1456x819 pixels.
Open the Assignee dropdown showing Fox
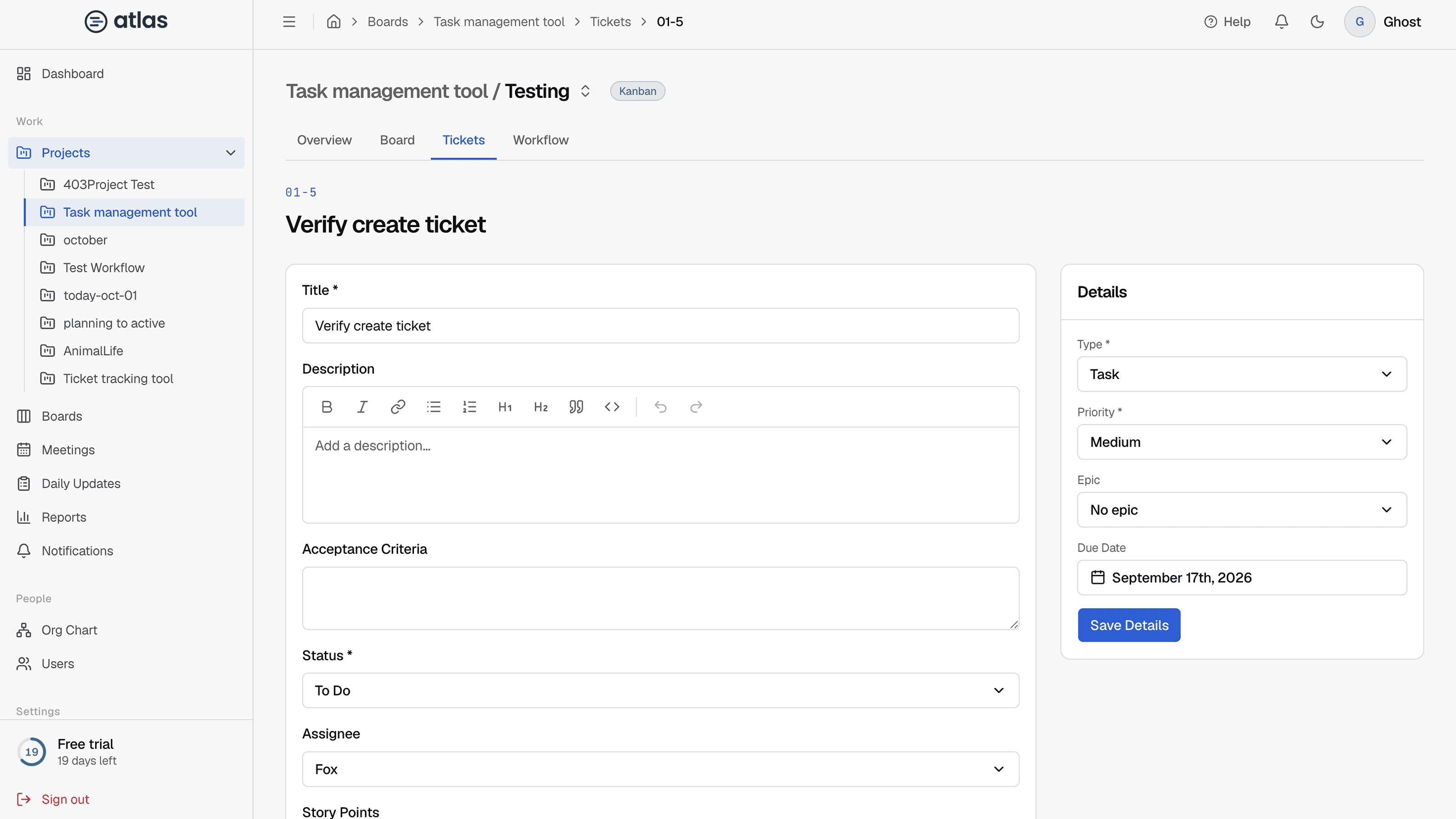pos(660,769)
